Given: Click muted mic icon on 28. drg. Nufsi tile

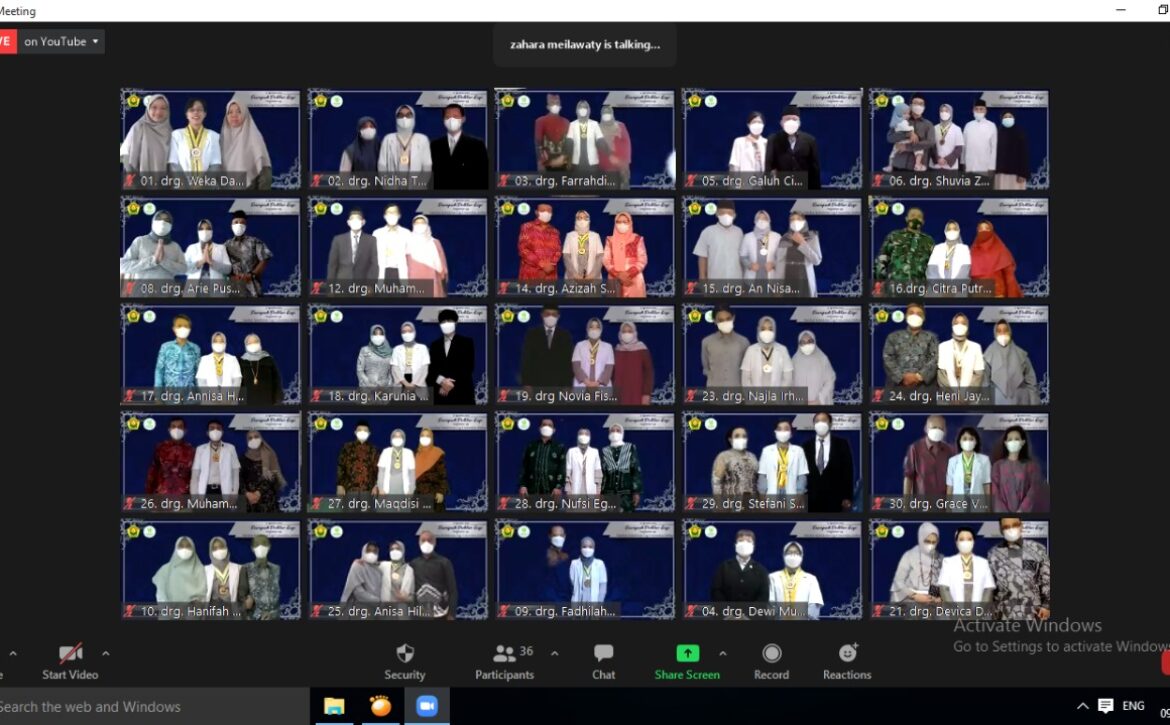Looking at the screenshot, I should coord(504,503).
